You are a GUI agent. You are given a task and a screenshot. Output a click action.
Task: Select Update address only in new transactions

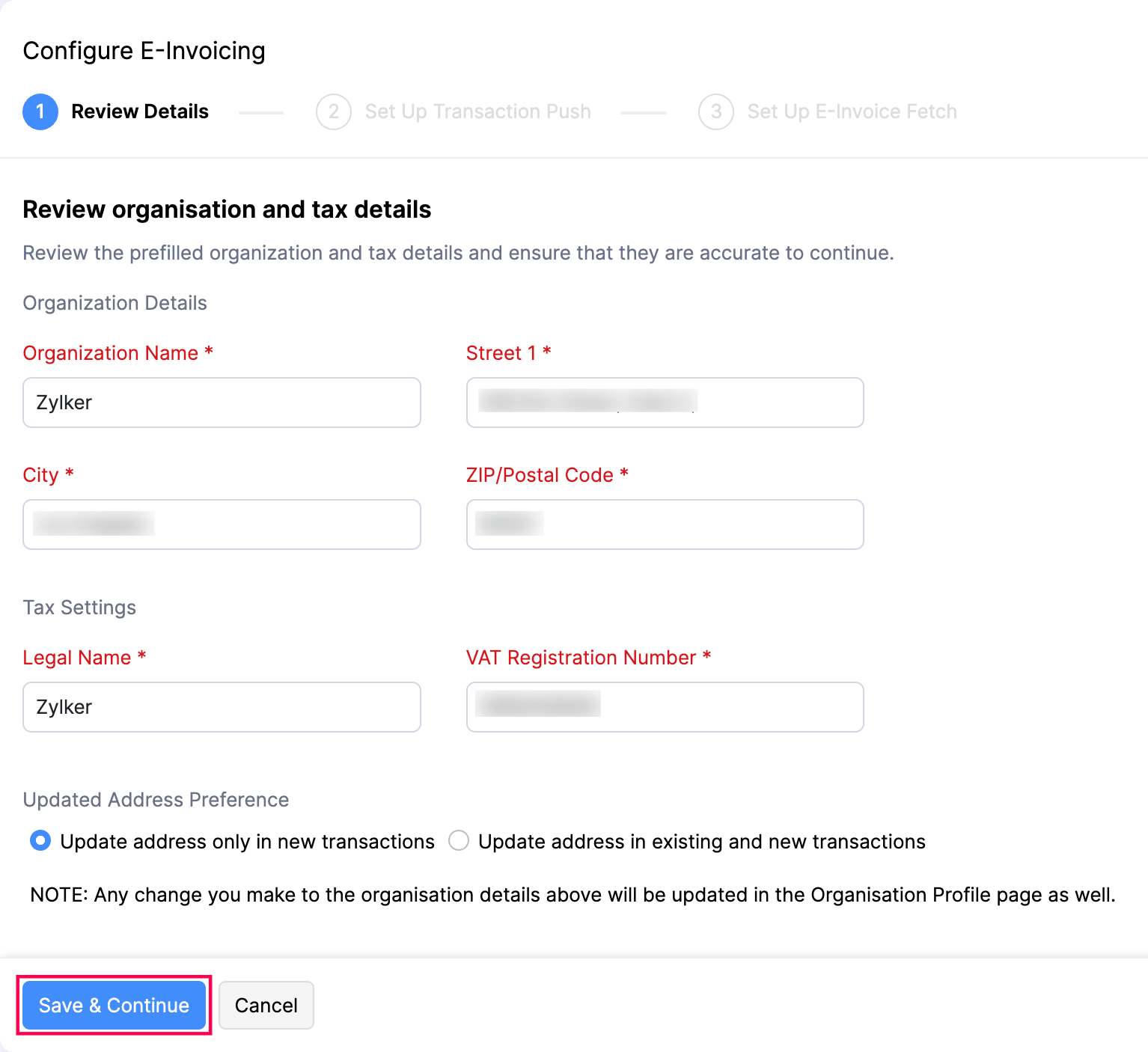coord(40,841)
